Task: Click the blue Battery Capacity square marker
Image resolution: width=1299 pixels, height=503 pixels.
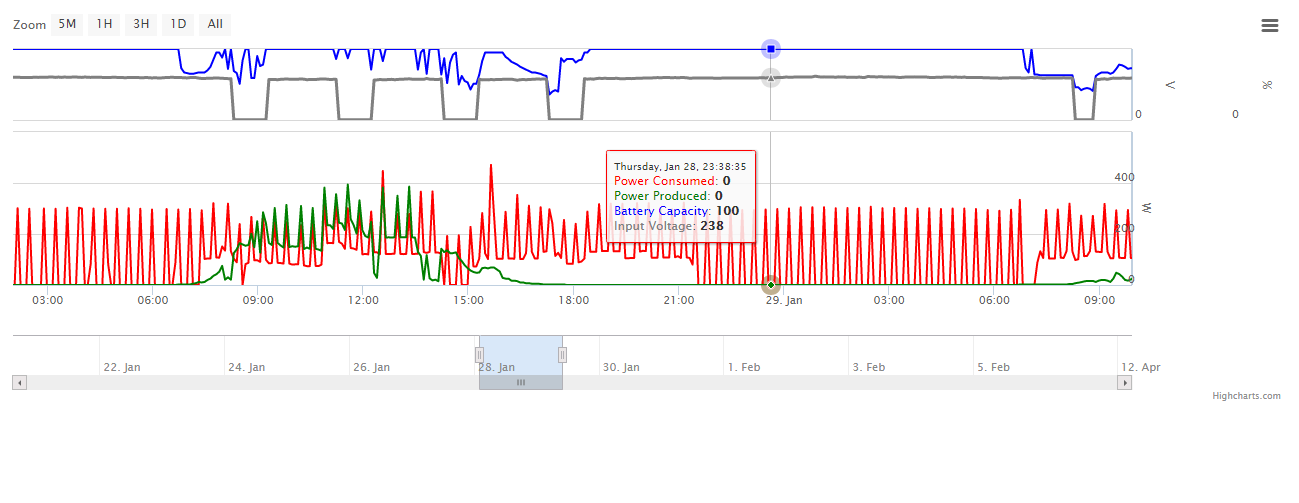Action: click(x=770, y=49)
